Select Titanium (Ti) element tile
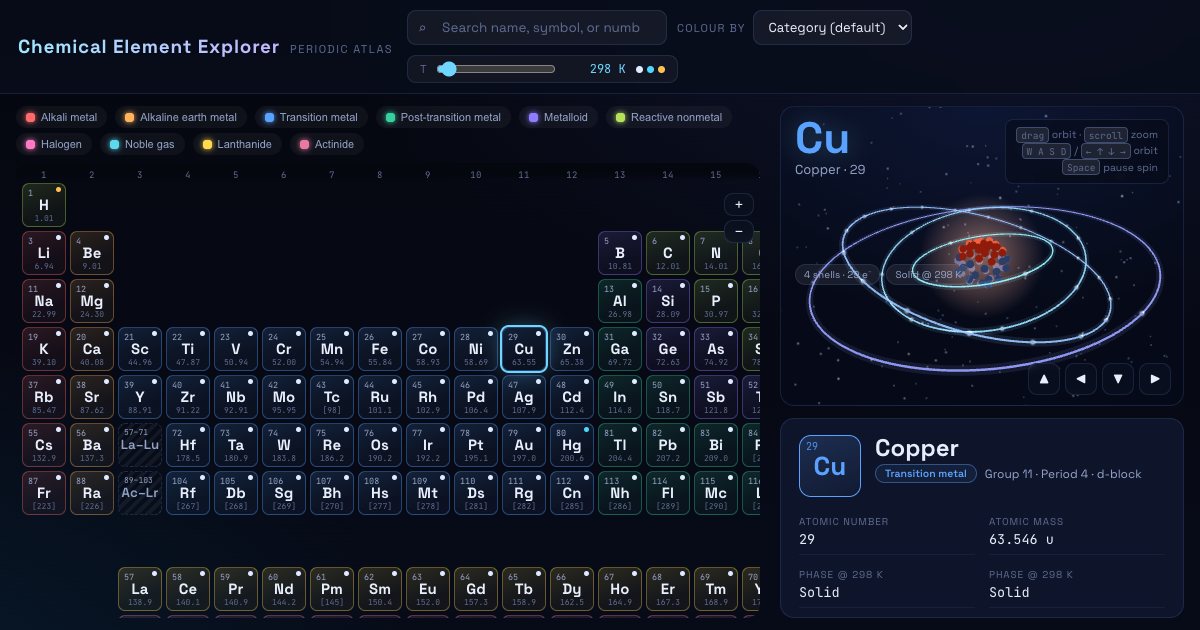The image size is (1200, 630). coord(188,349)
